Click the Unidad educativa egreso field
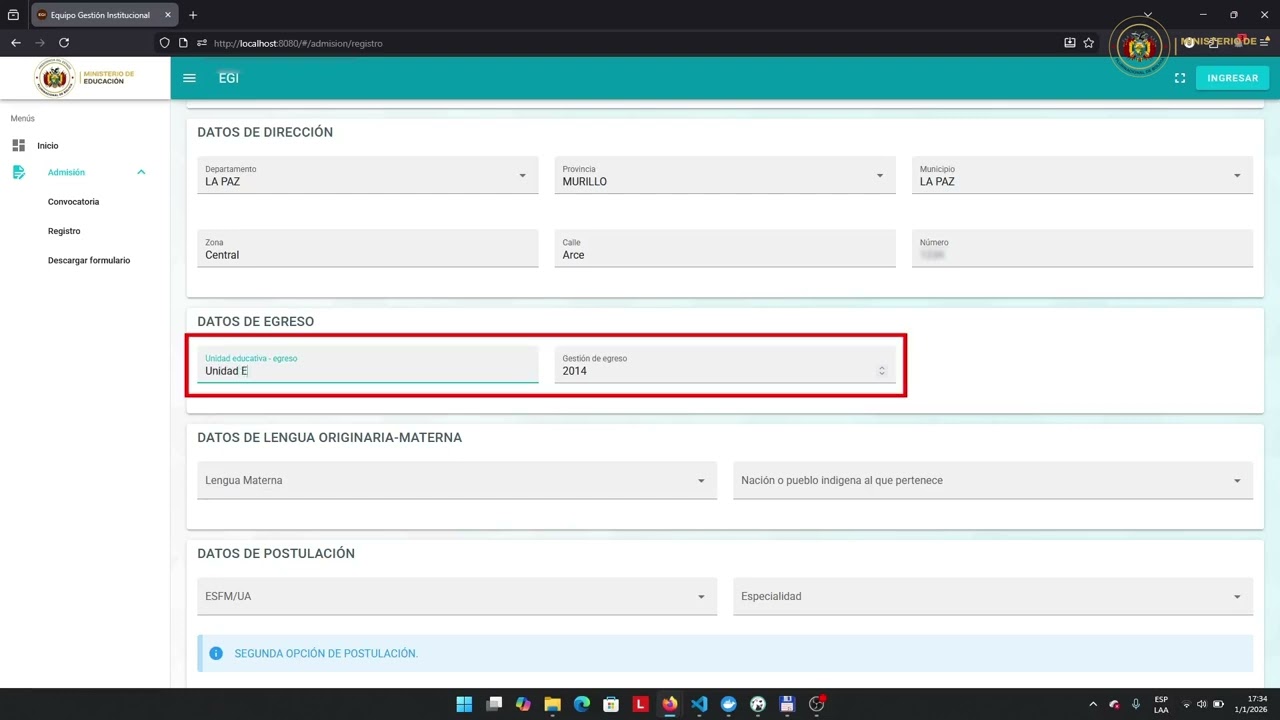 (367, 365)
